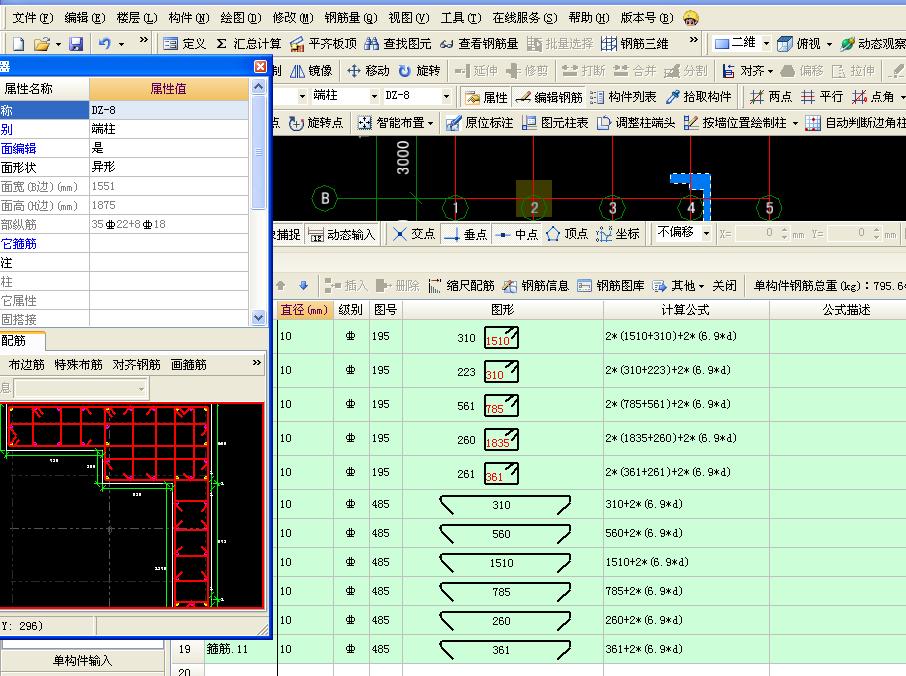Click the X coordinate input field
906x676 pixels.
pyautogui.click(x=754, y=233)
